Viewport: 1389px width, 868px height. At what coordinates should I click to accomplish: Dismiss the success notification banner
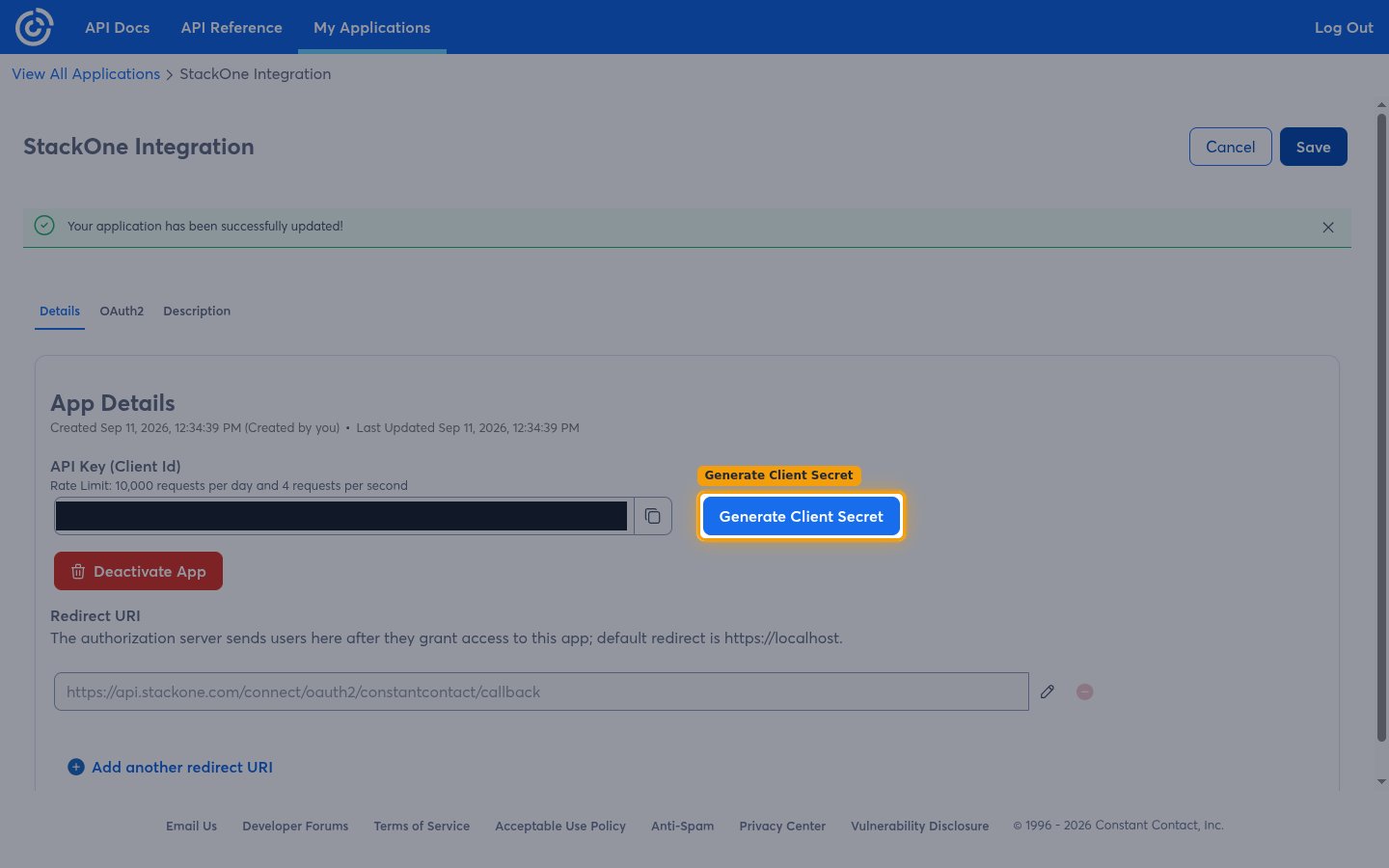[x=1328, y=228]
